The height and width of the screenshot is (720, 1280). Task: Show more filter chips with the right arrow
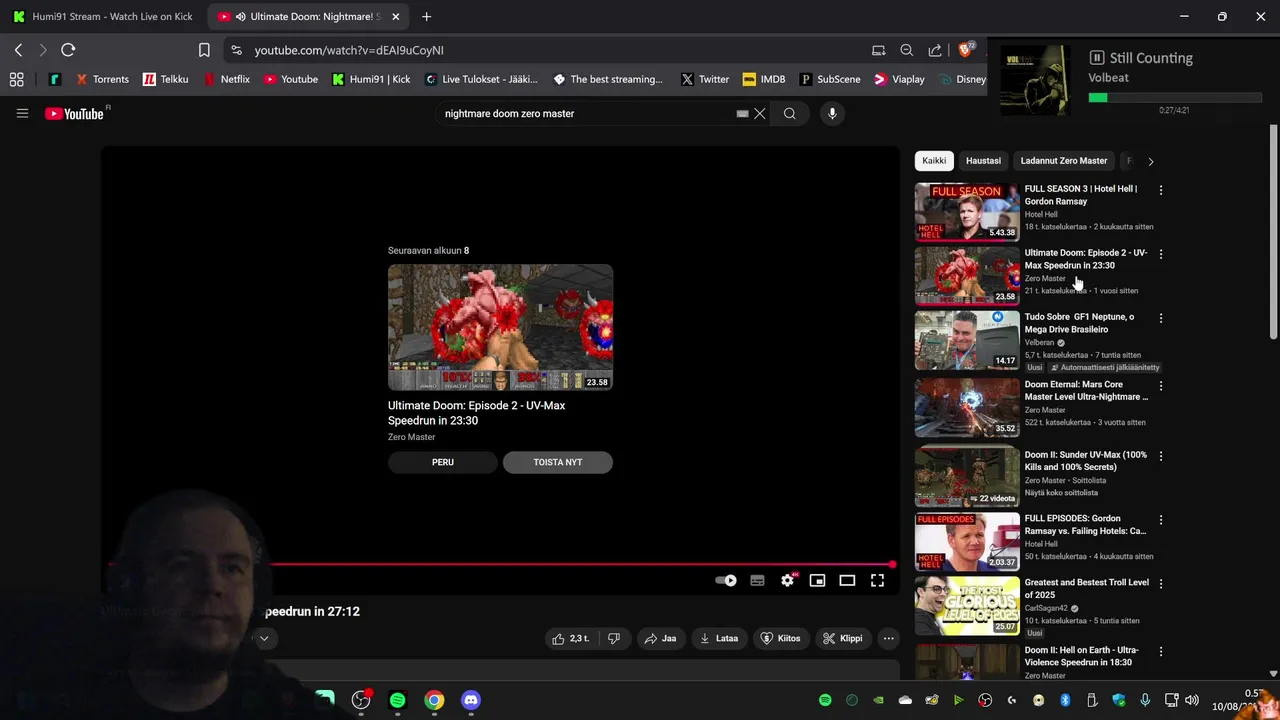coord(1150,161)
